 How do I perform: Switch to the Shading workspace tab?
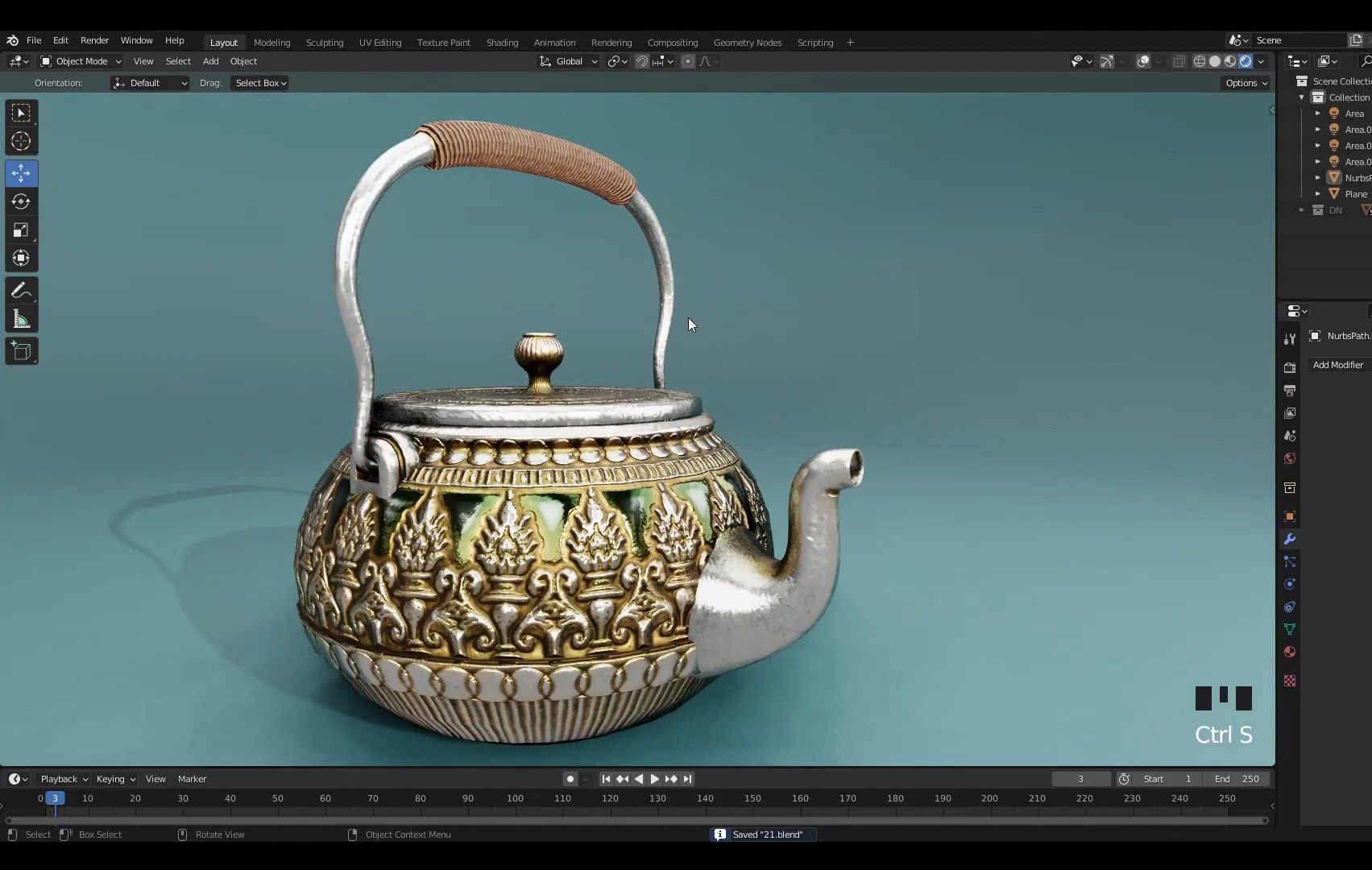pyautogui.click(x=501, y=42)
